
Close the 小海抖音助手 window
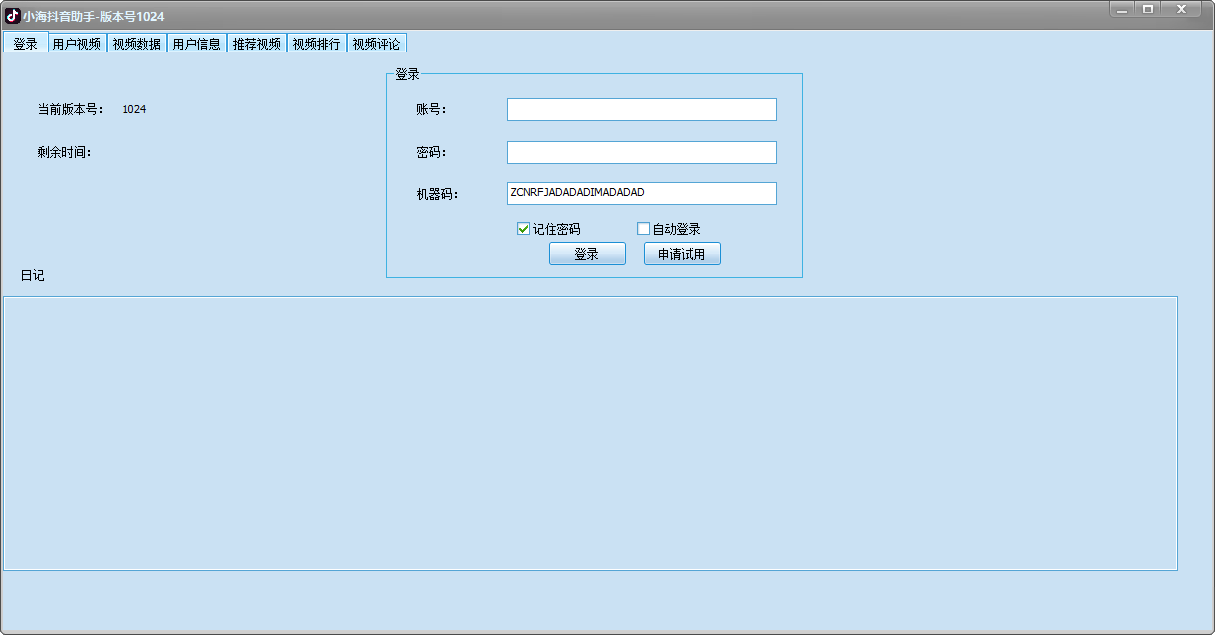coord(1182,9)
